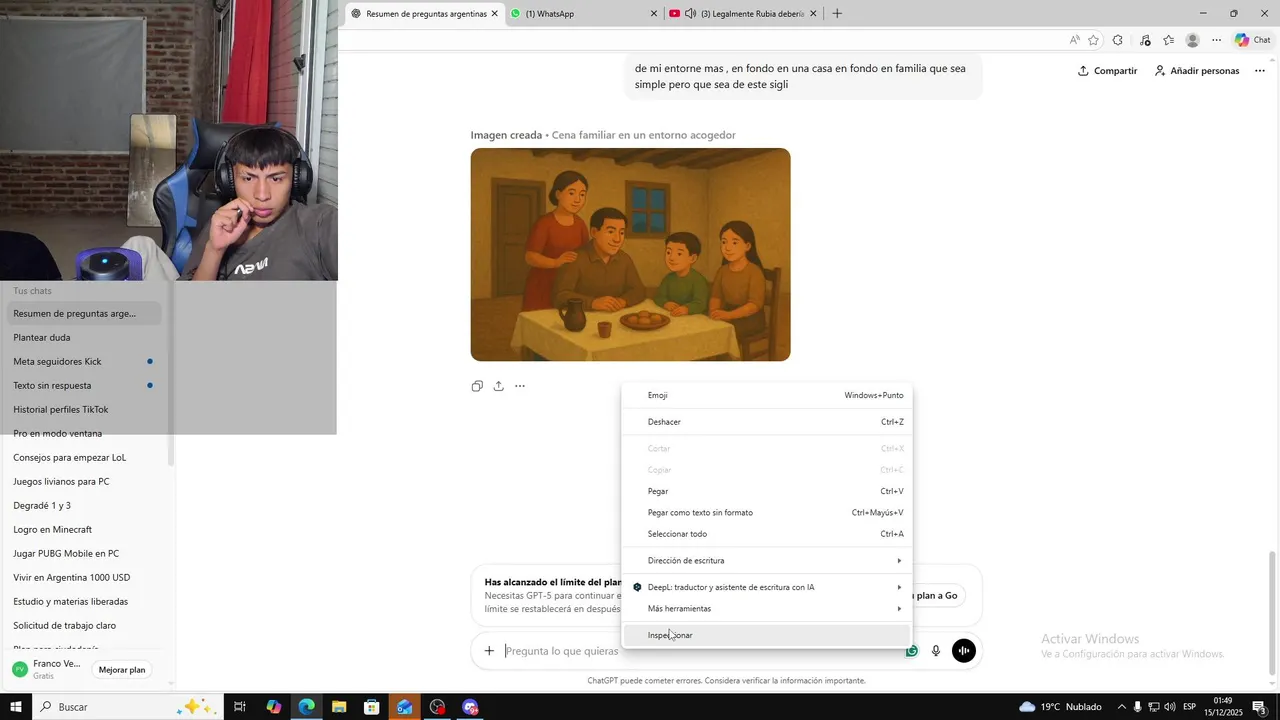1280x720 pixels.
Task: Mute the YouTube tab speaker icon
Action: pos(690,14)
